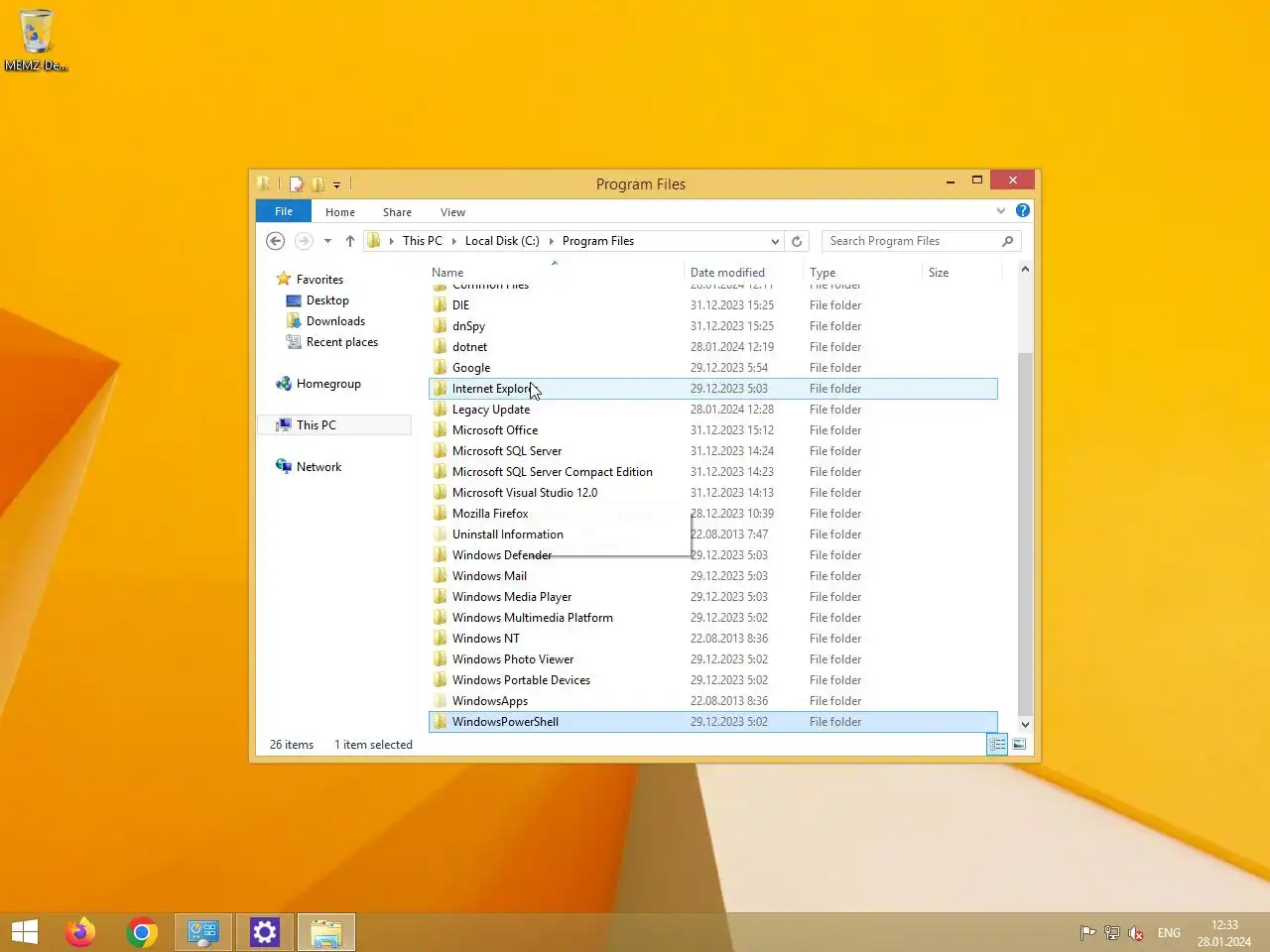The image size is (1270, 952).
Task: Click This PC in the address bar
Action: point(423,241)
